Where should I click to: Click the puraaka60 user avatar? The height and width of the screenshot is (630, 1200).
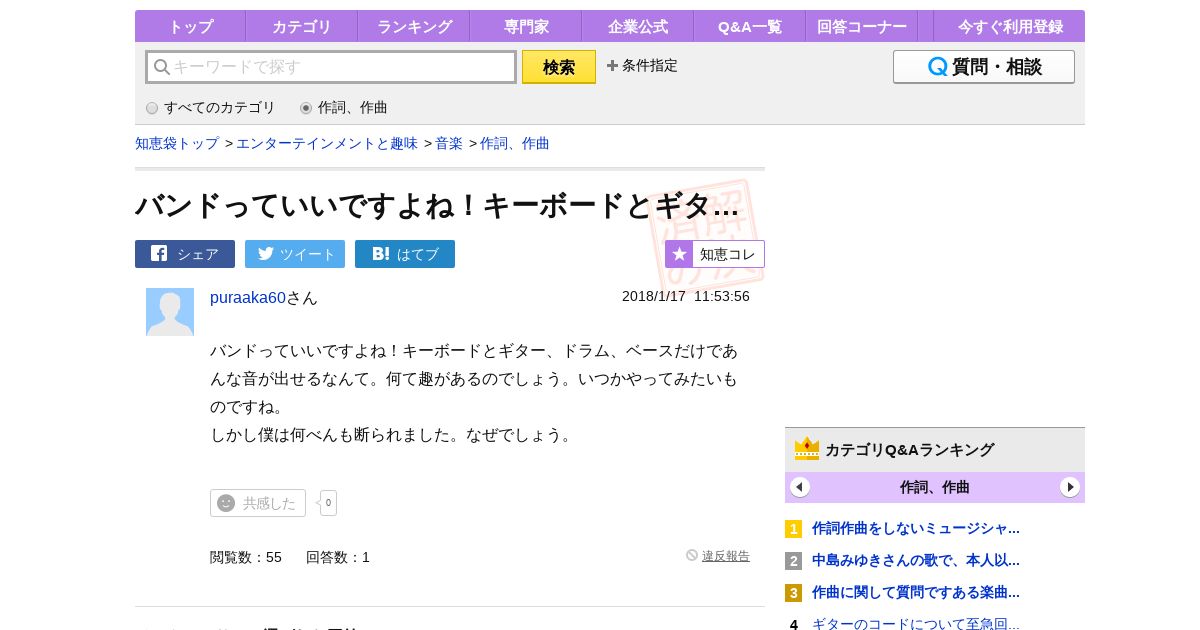[170, 312]
